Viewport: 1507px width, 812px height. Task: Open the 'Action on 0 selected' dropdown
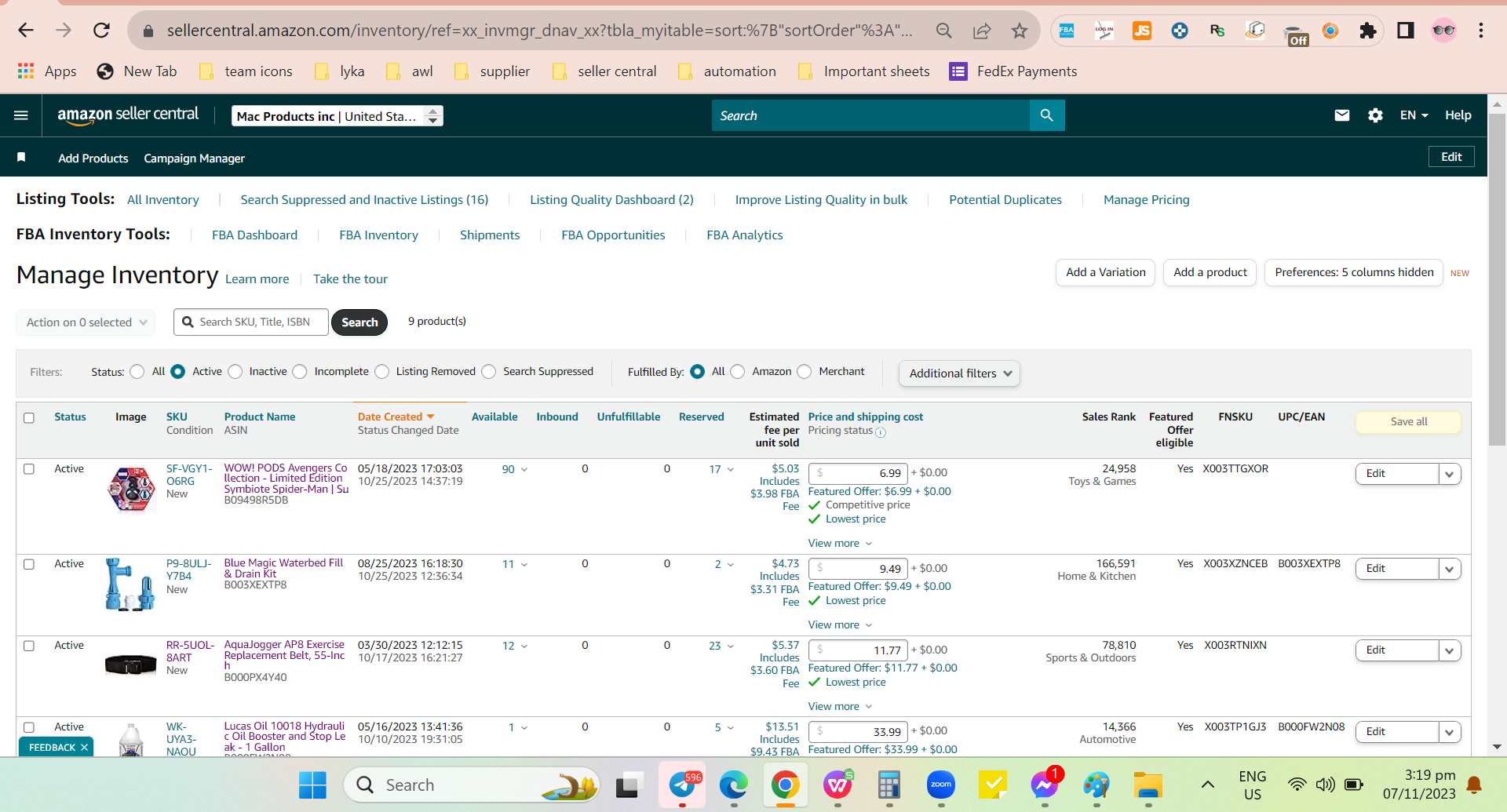click(x=86, y=322)
